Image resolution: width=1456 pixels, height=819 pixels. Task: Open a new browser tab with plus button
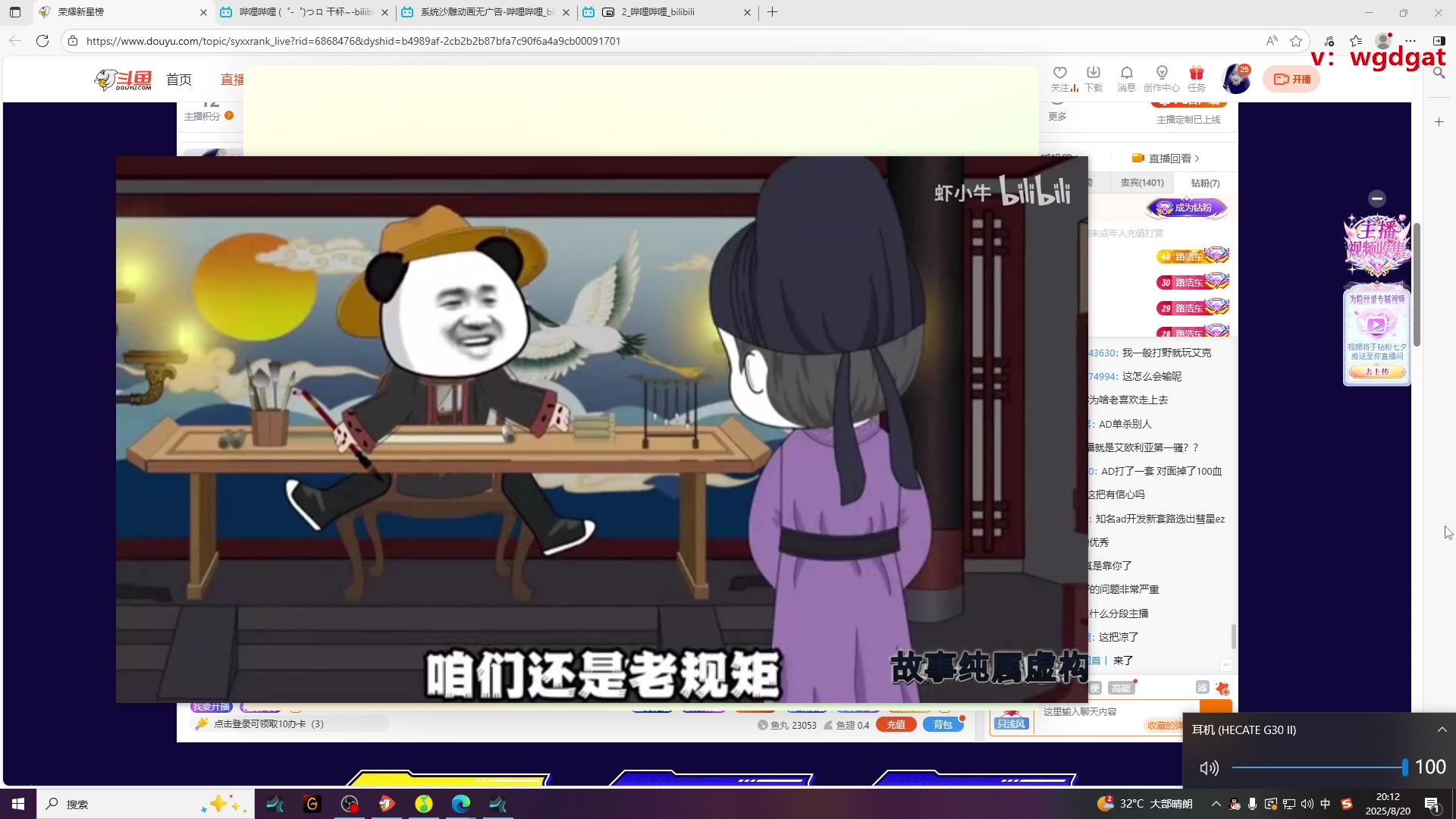coord(772,12)
